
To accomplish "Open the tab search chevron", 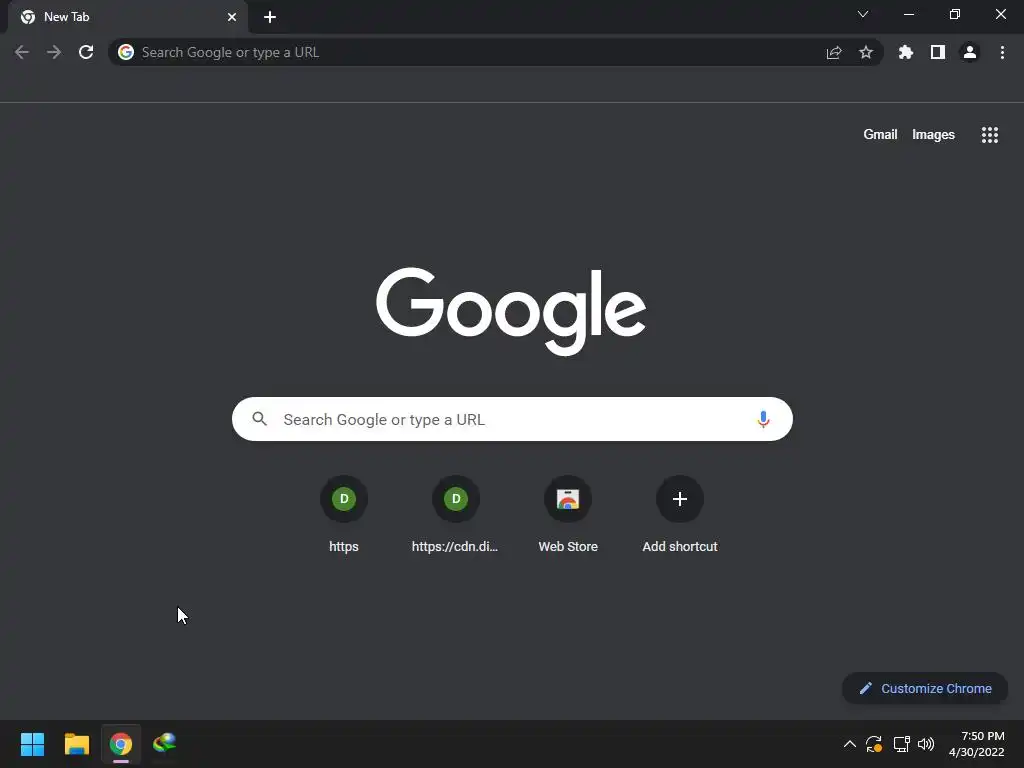I will (x=863, y=14).
